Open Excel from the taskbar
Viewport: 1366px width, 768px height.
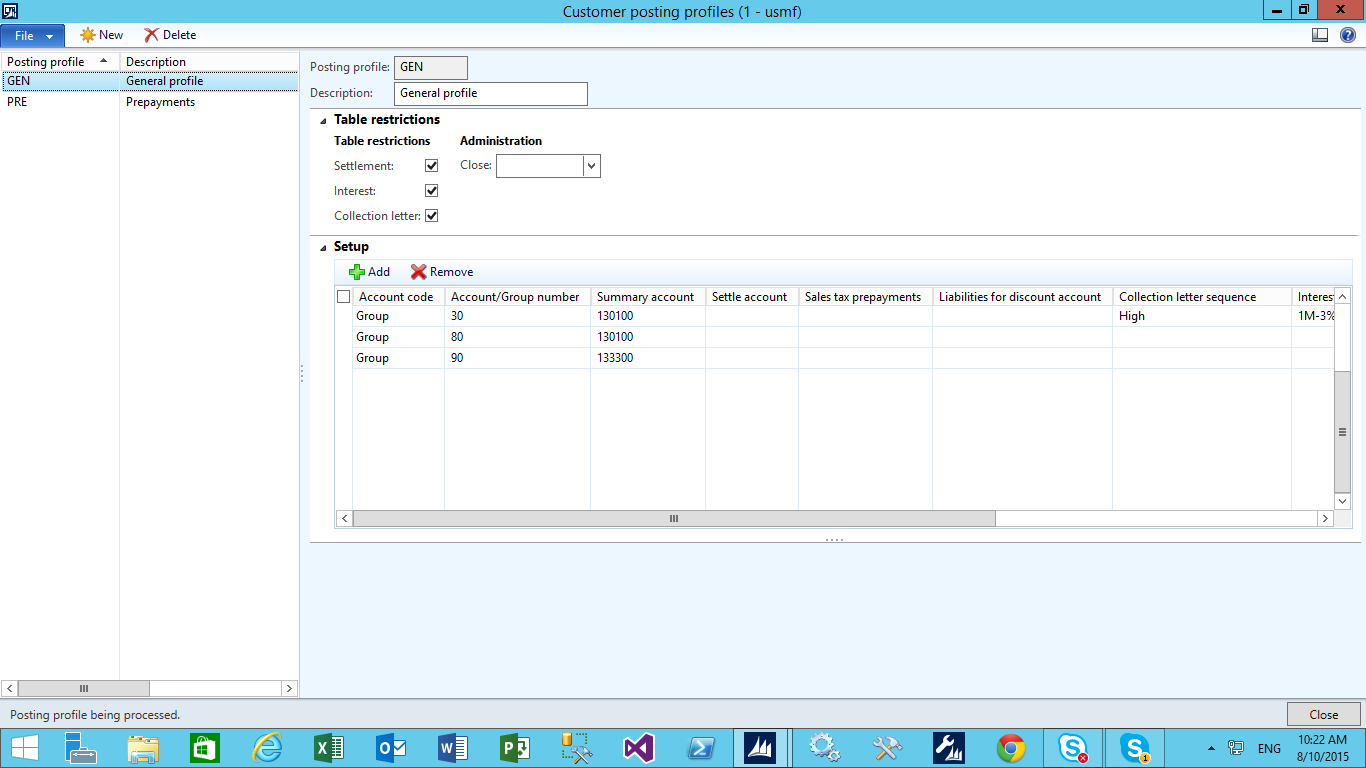[x=329, y=748]
